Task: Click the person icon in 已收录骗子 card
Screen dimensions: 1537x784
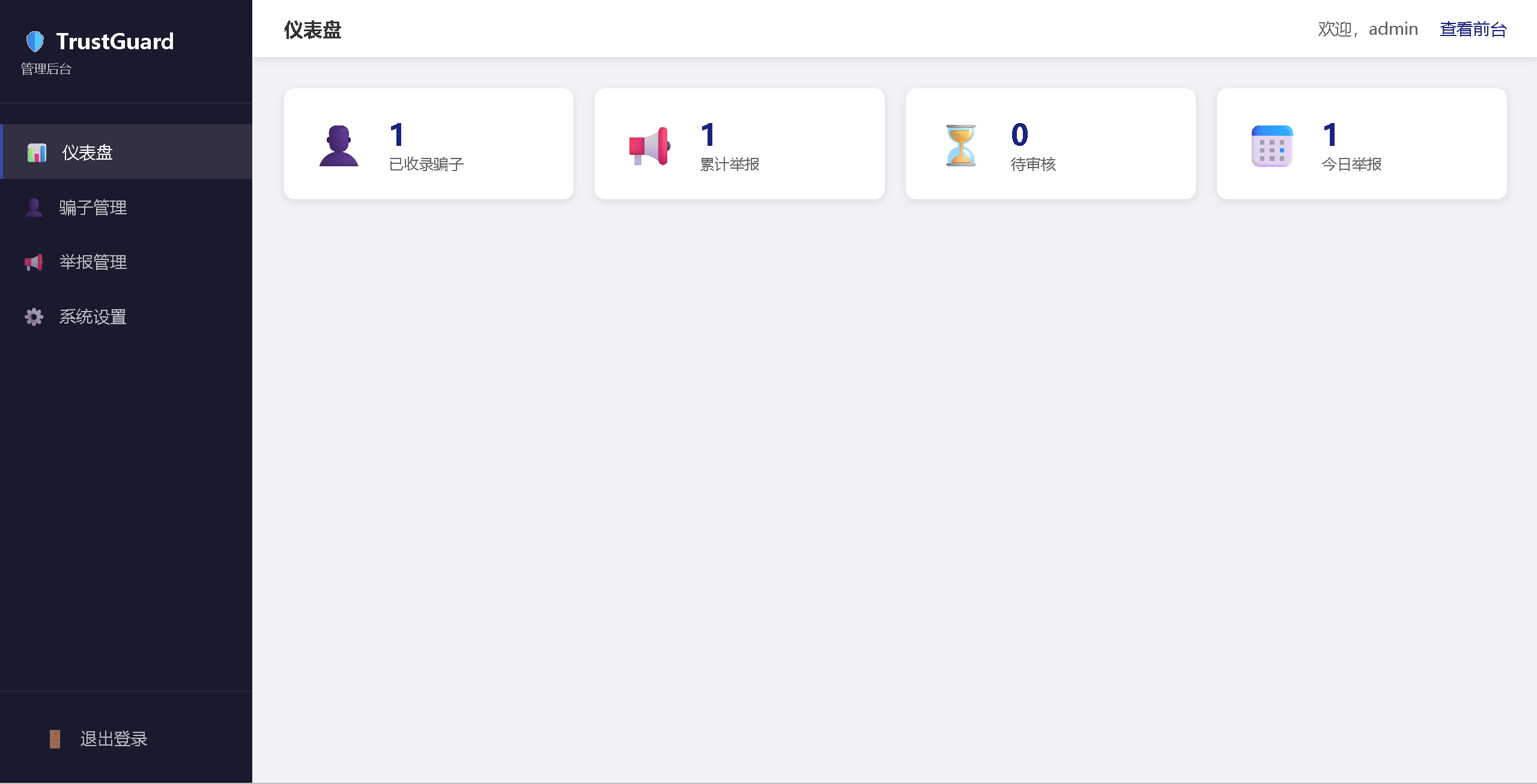Action: 339,145
